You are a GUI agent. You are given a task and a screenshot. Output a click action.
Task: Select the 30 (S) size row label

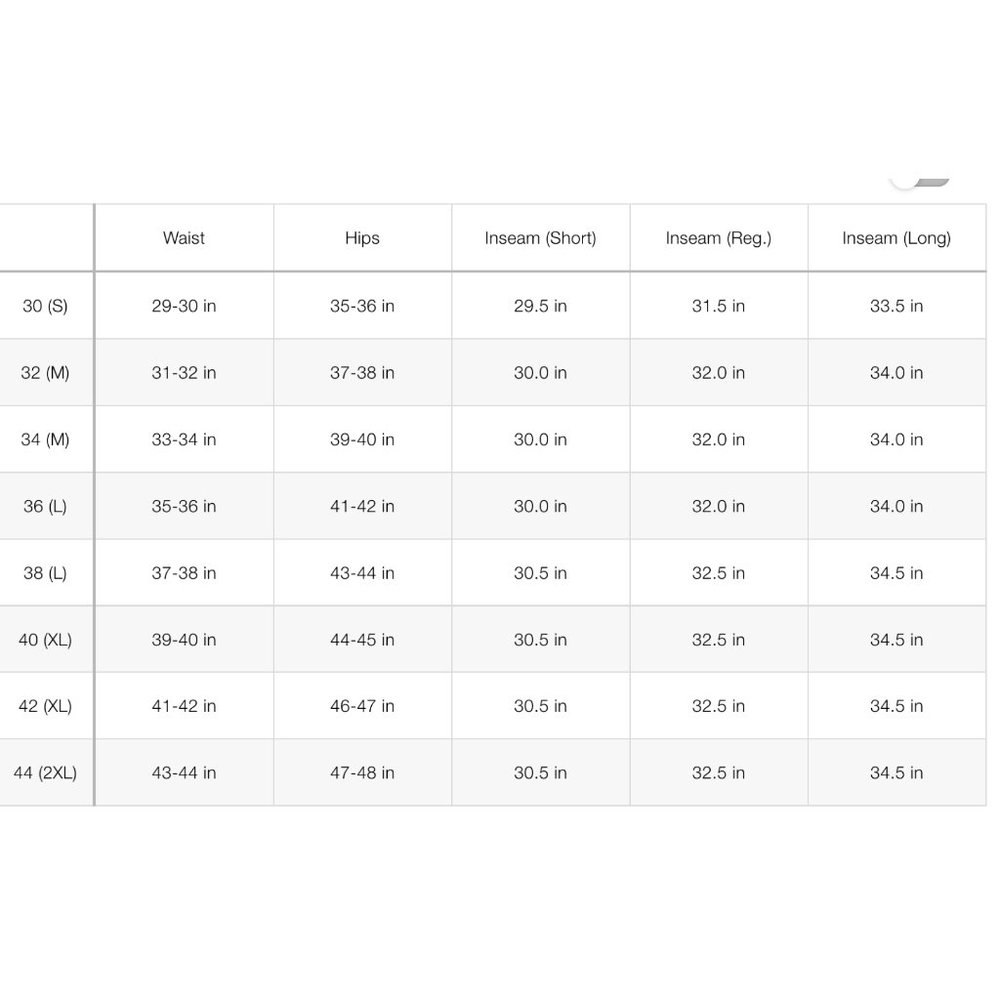(x=45, y=306)
